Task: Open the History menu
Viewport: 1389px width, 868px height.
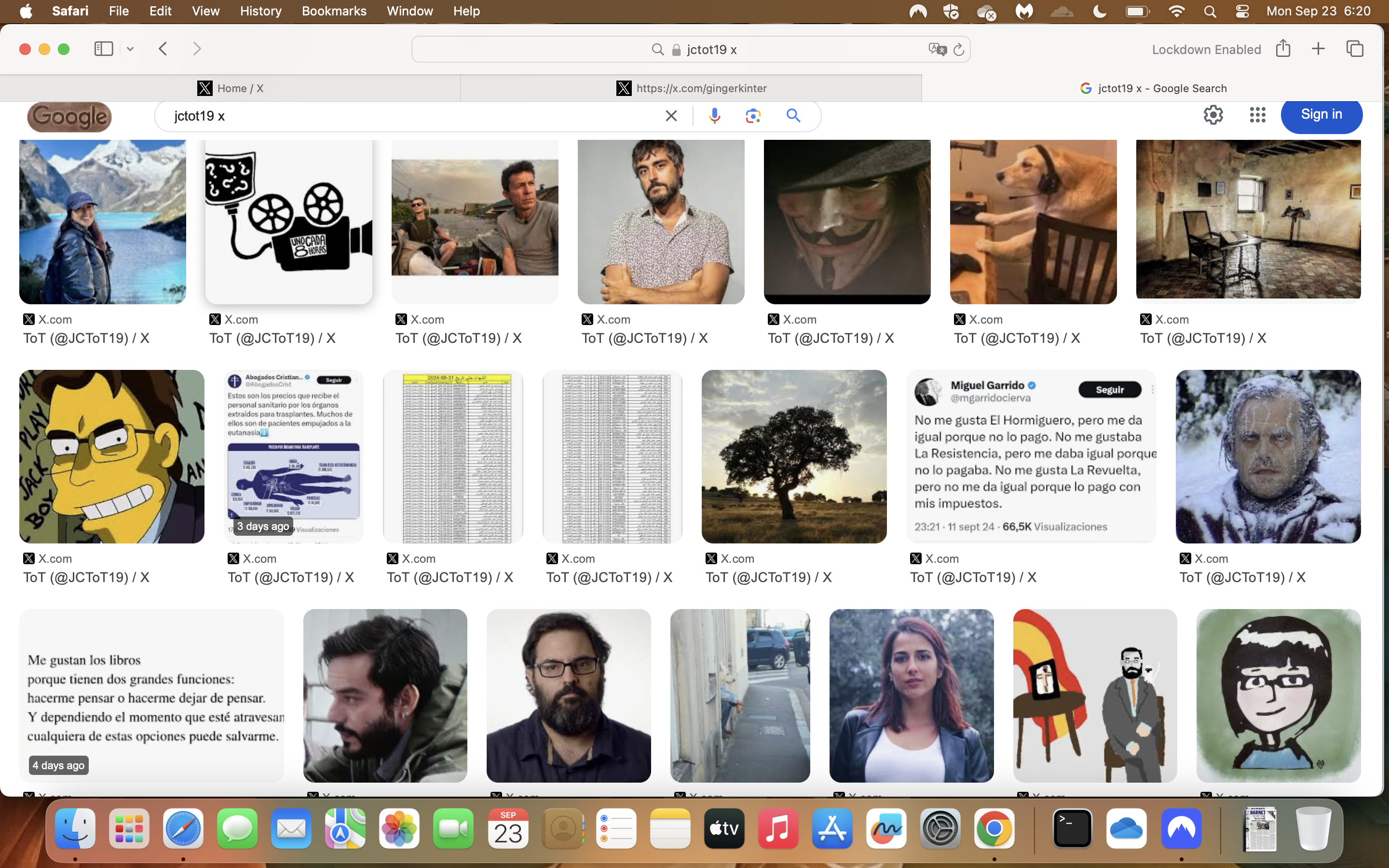Action: (260, 11)
